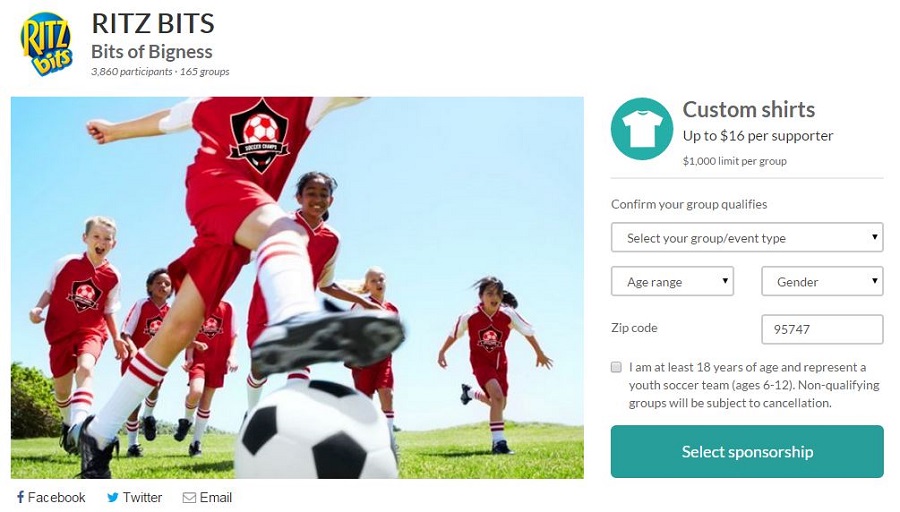This screenshot has width=900, height=512.
Task: Share via the Email link text
Action: click(x=215, y=497)
